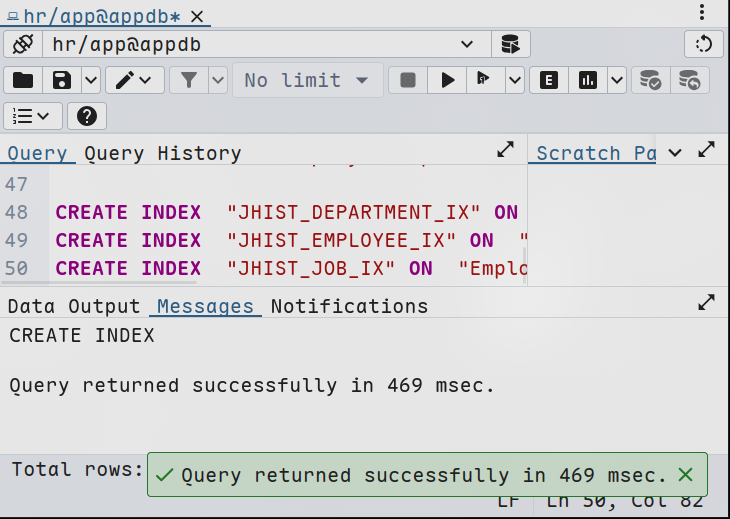730x519 pixels.
Task: Click the connection status icon
Action: pyautogui.click(x=23, y=44)
